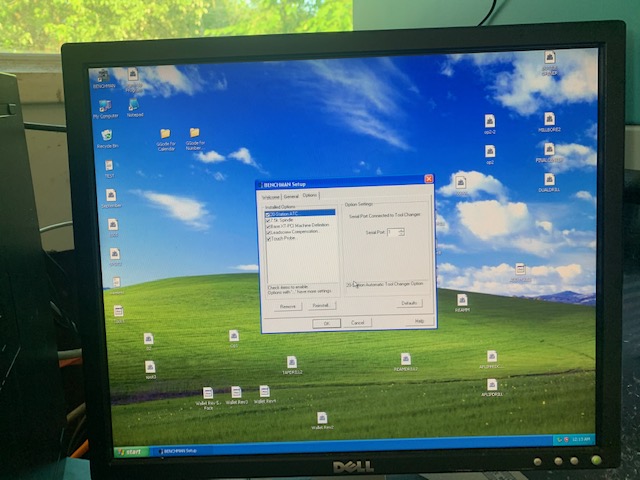Increase the Serial Port spinner value
The width and height of the screenshot is (640, 480).
(401, 230)
